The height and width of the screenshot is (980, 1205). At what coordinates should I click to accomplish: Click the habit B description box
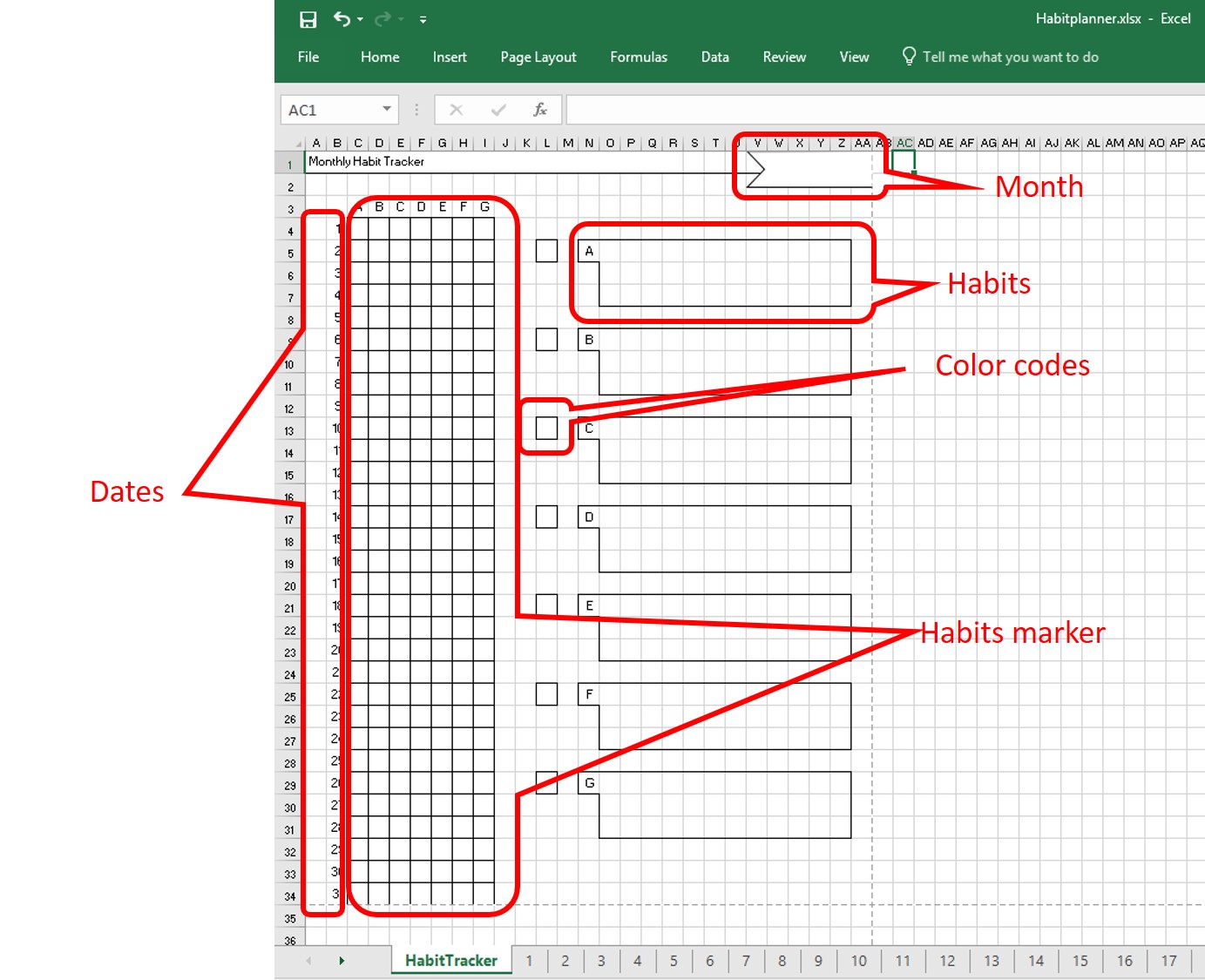point(725,362)
